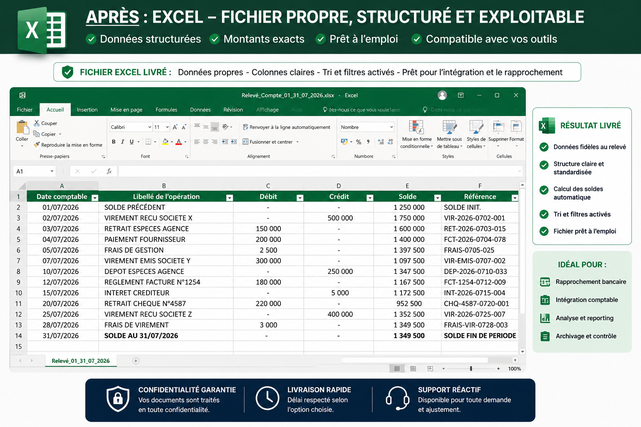
Task: Select cell FRAIS DE GESTION
Action: coord(166,250)
